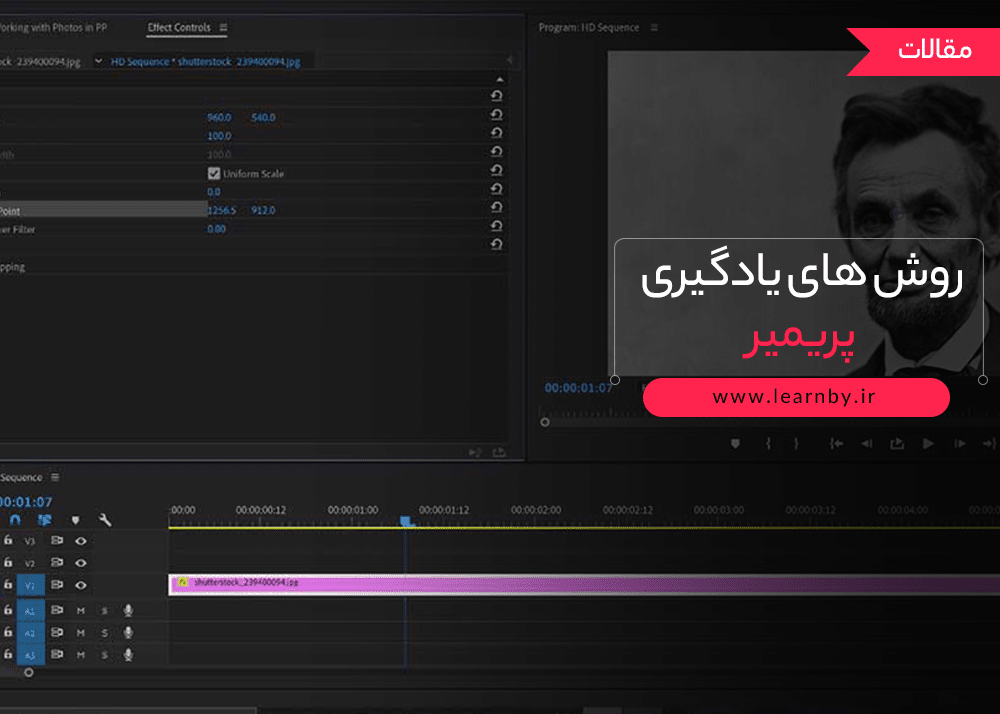Switch to the Effect Controls tab

(179, 27)
